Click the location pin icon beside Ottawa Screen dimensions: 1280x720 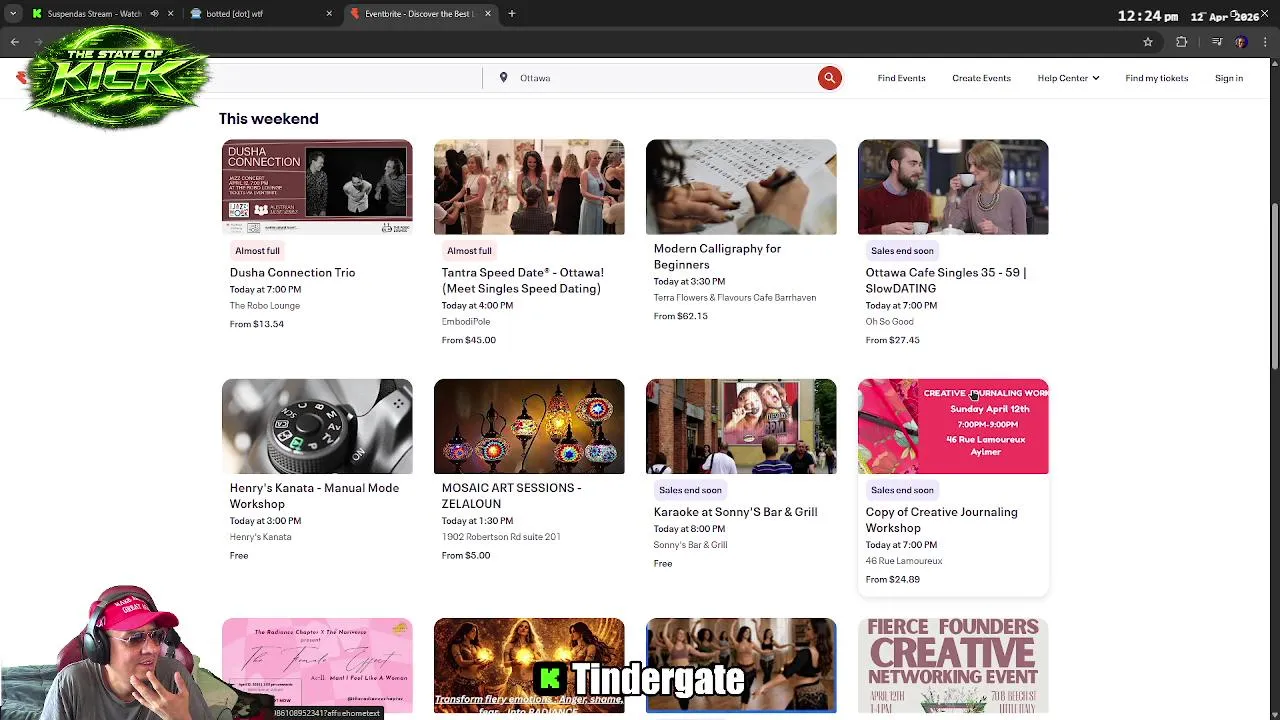tap(503, 78)
